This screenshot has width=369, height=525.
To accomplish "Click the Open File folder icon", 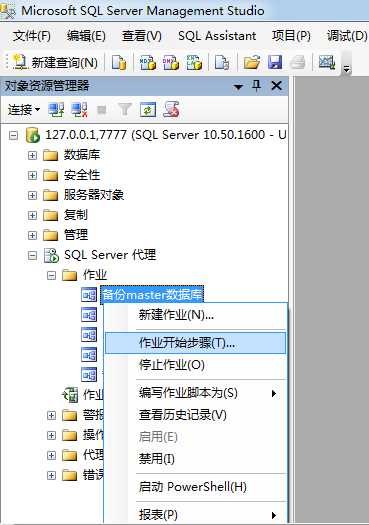I will coord(252,62).
